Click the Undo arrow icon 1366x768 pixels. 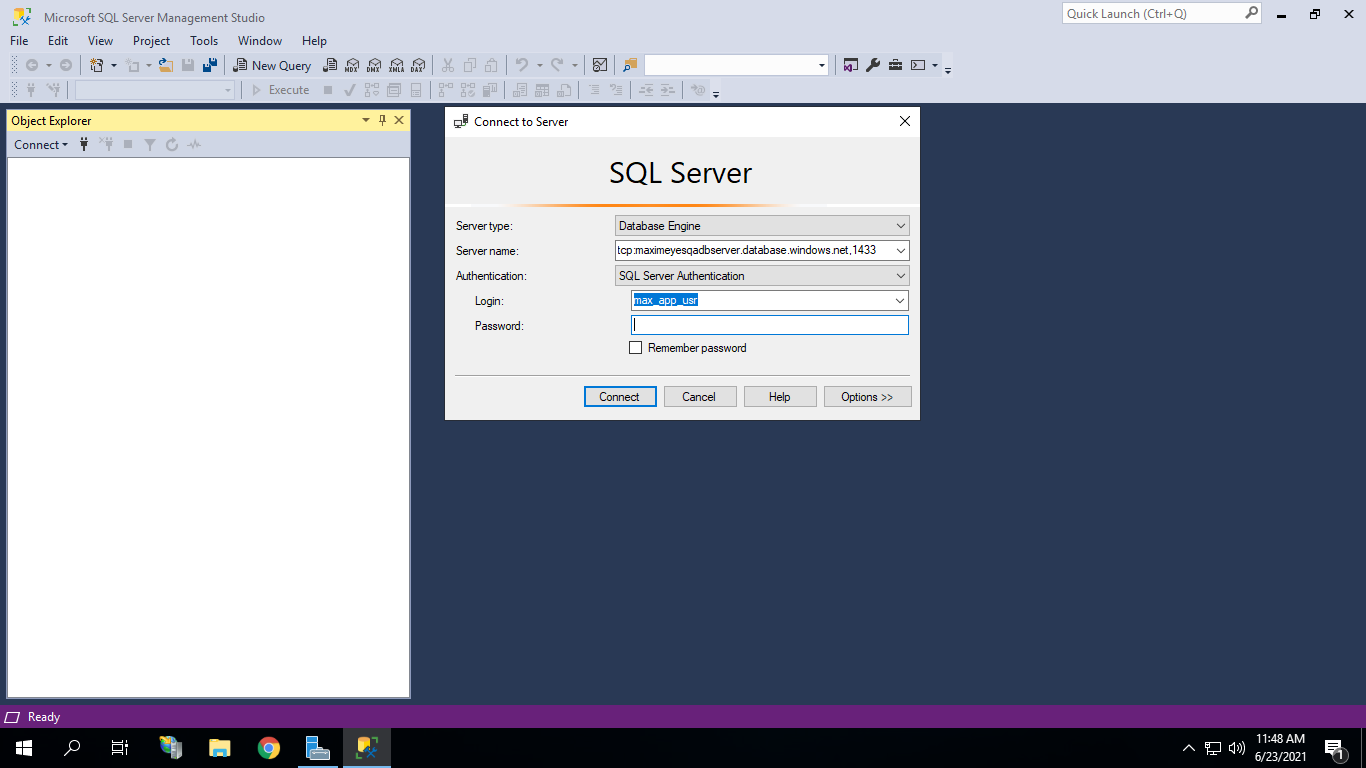521,65
